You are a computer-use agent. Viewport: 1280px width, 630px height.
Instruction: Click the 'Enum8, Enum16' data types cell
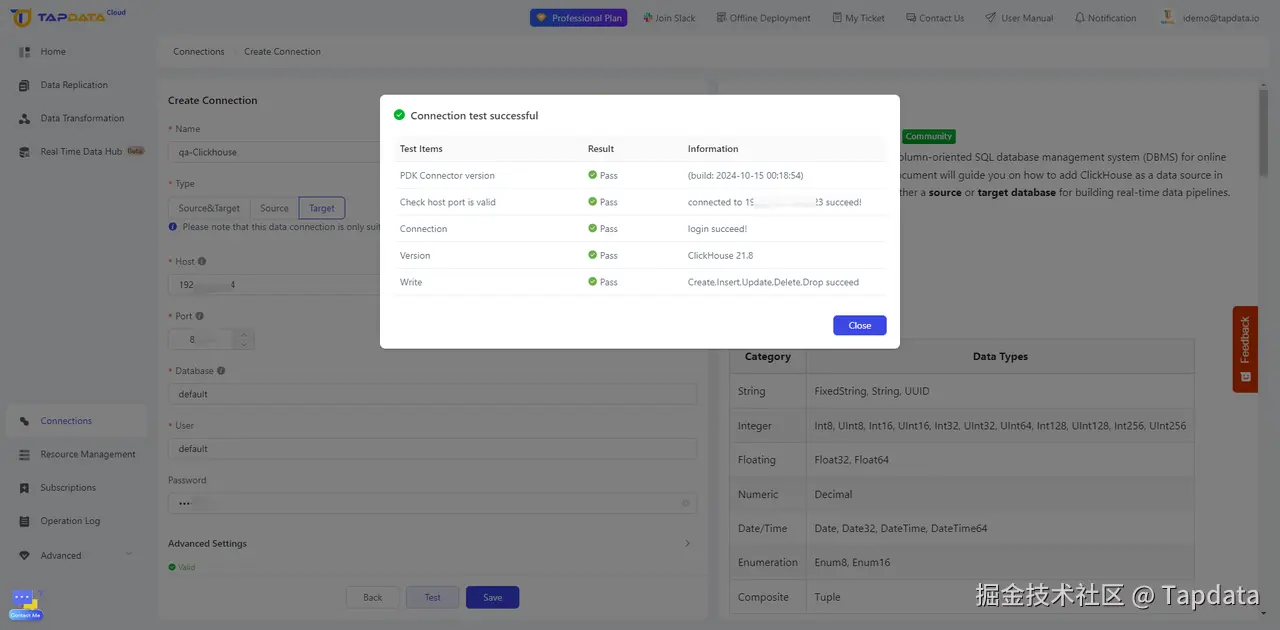[1000, 562]
